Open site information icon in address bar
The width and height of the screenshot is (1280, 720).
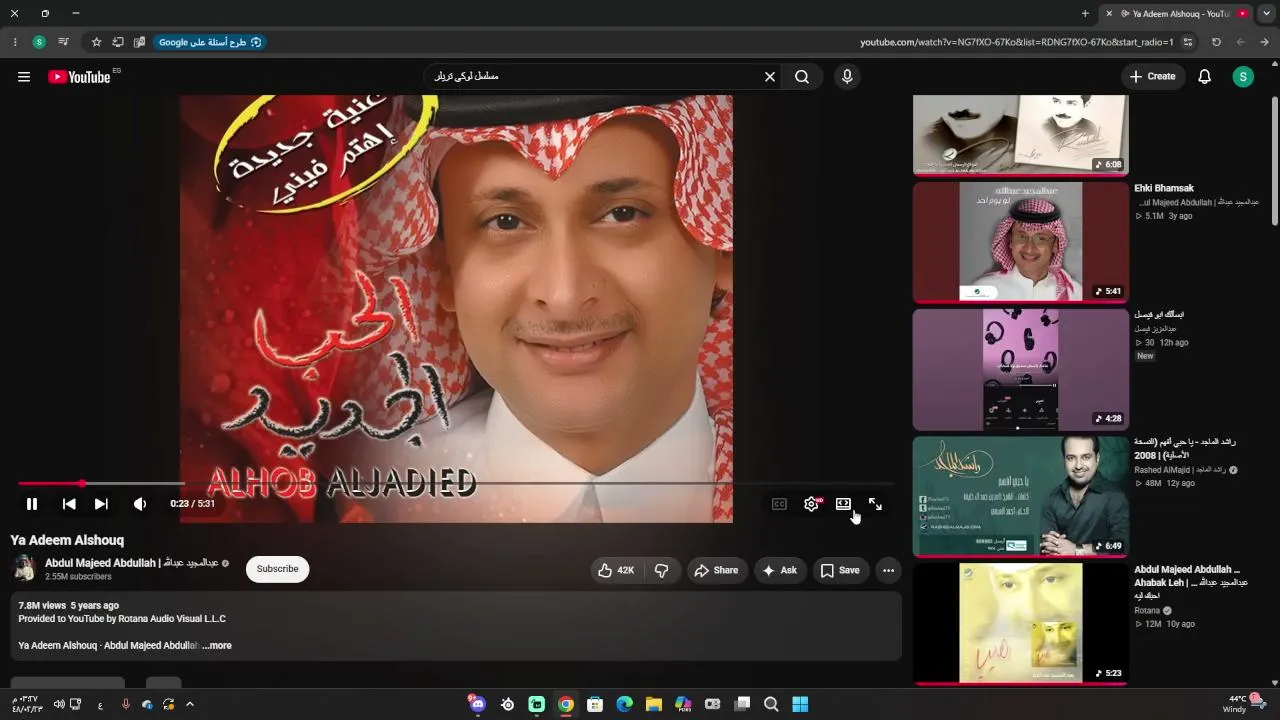pos(1188,42)
